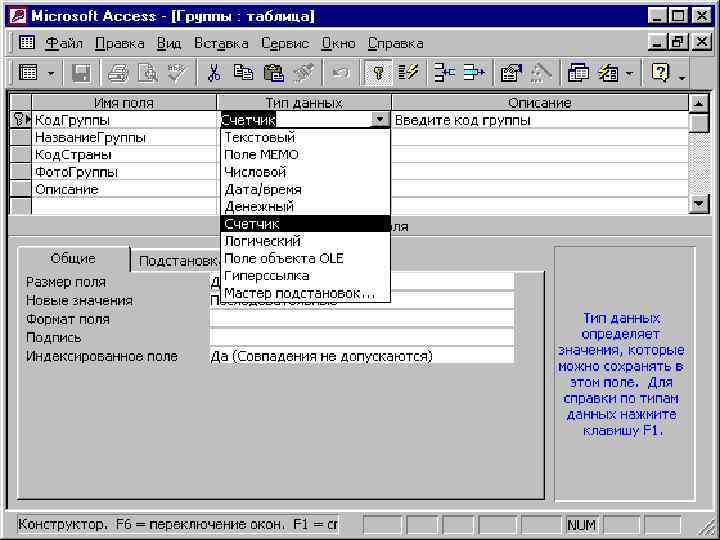Click the Print icon in toolbar
The height and width of the screenshot is (540, 720).
coord(118,73)
